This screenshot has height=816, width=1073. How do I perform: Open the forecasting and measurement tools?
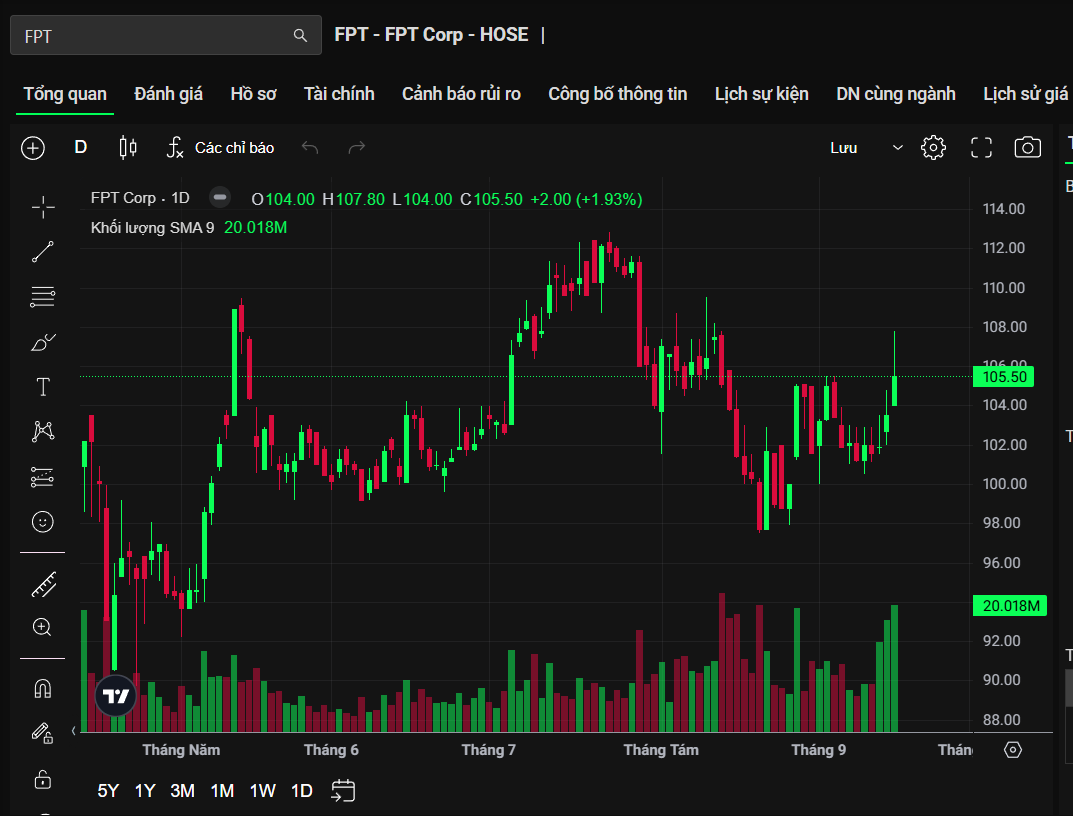click(x=42, y=477)
